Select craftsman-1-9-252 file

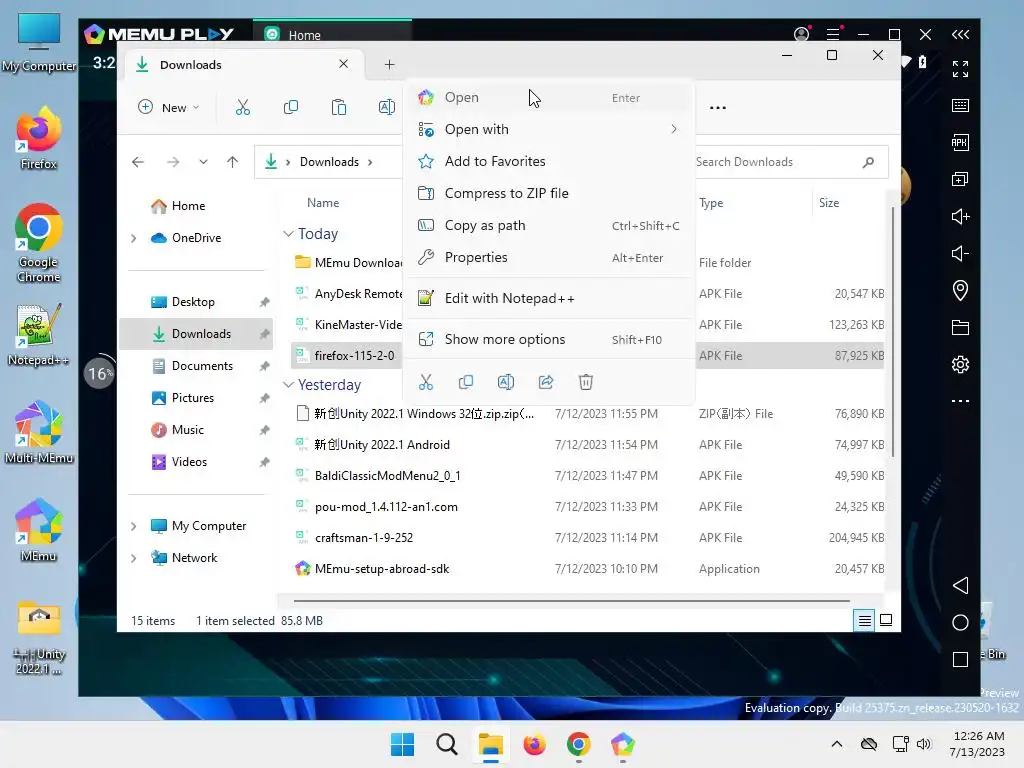tap(587, 538)
